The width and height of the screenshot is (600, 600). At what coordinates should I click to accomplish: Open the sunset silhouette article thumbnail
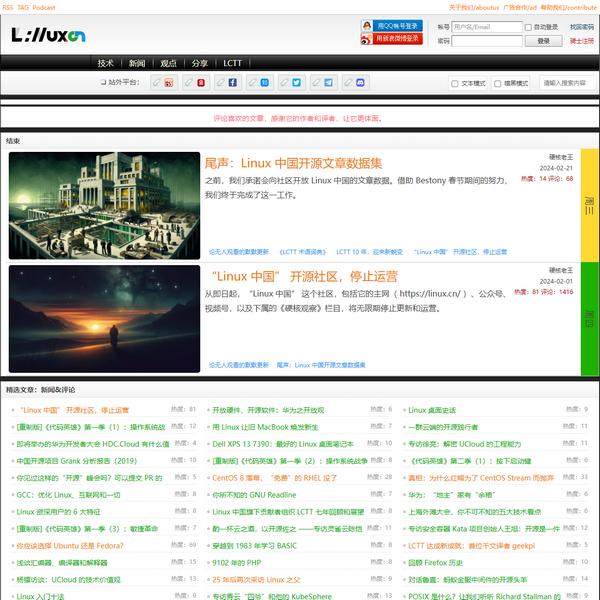coord(105,318)
